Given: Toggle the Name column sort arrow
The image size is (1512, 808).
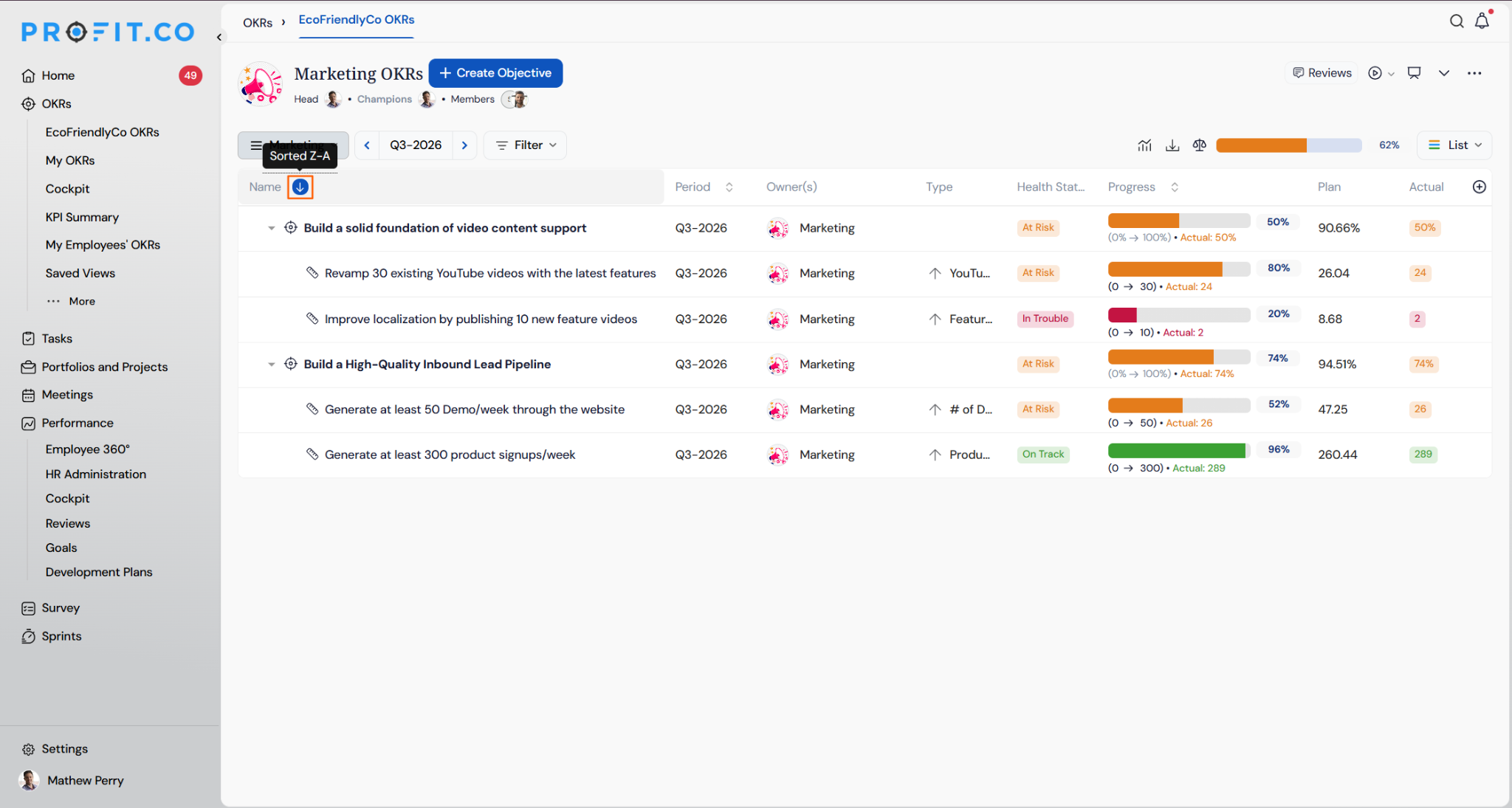Looking at the screenshot, I should pos(300,187).
